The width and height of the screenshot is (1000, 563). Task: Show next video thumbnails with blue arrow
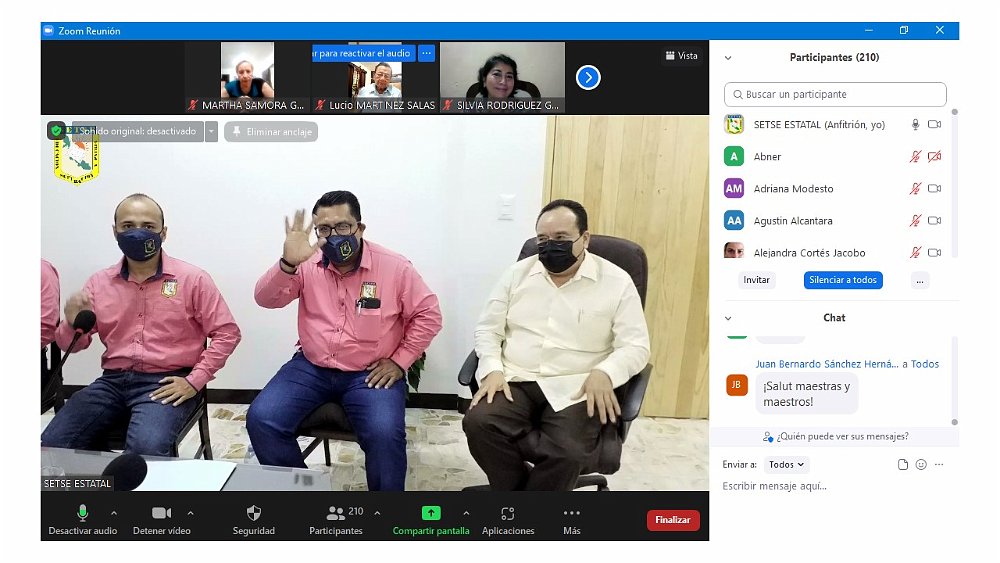588,77
